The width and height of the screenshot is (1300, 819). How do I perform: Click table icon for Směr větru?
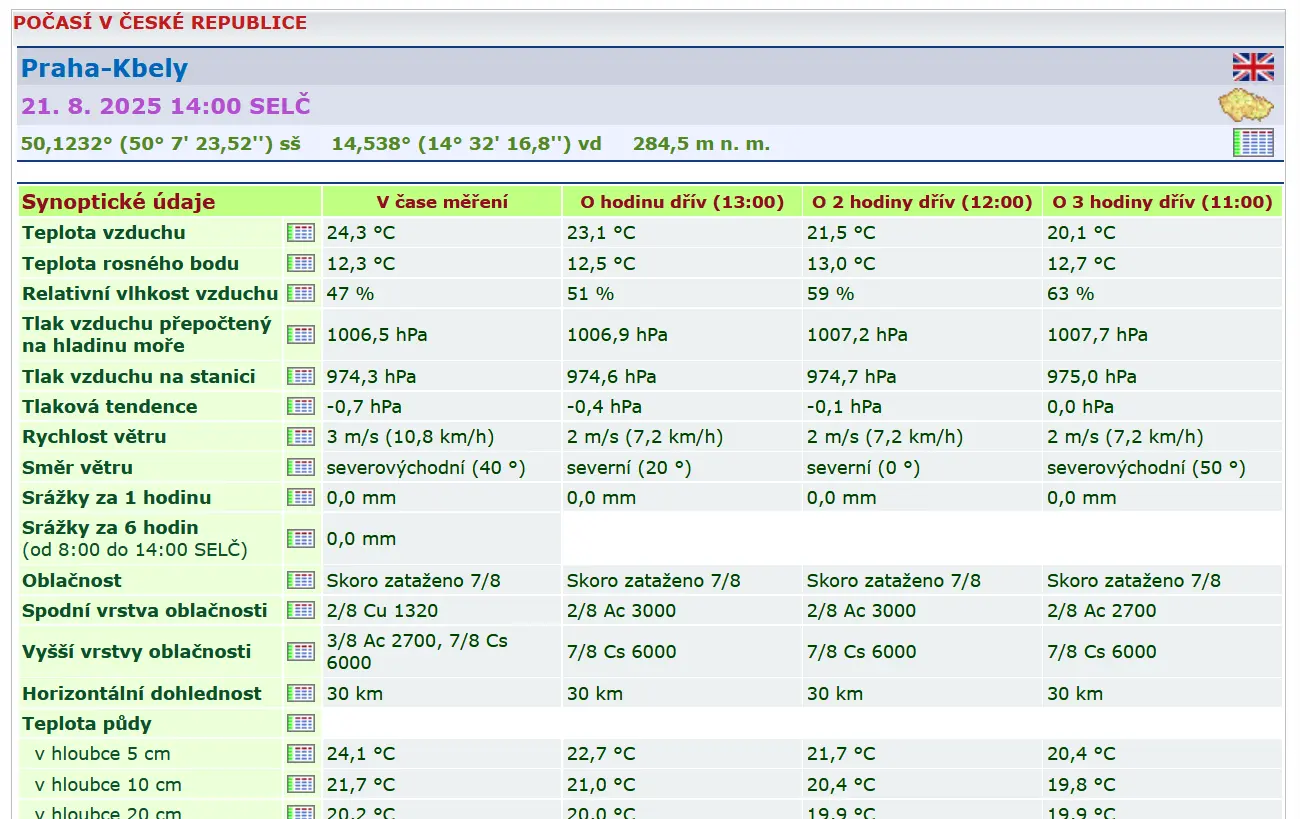coord(300,467)
